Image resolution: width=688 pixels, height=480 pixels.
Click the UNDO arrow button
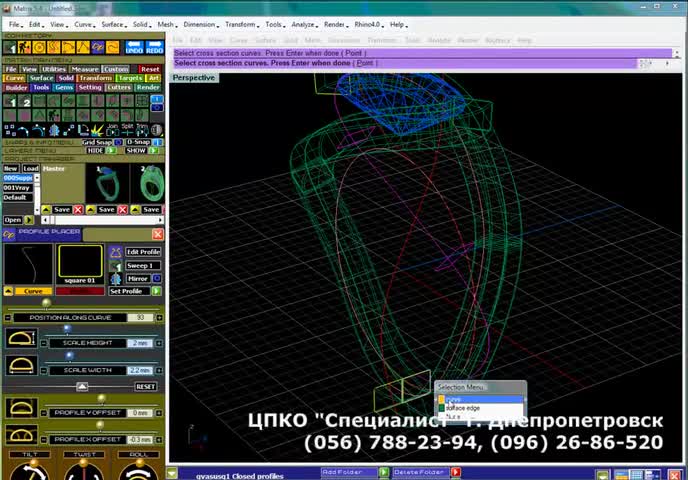pyautogui.click(x=134, y=47)
